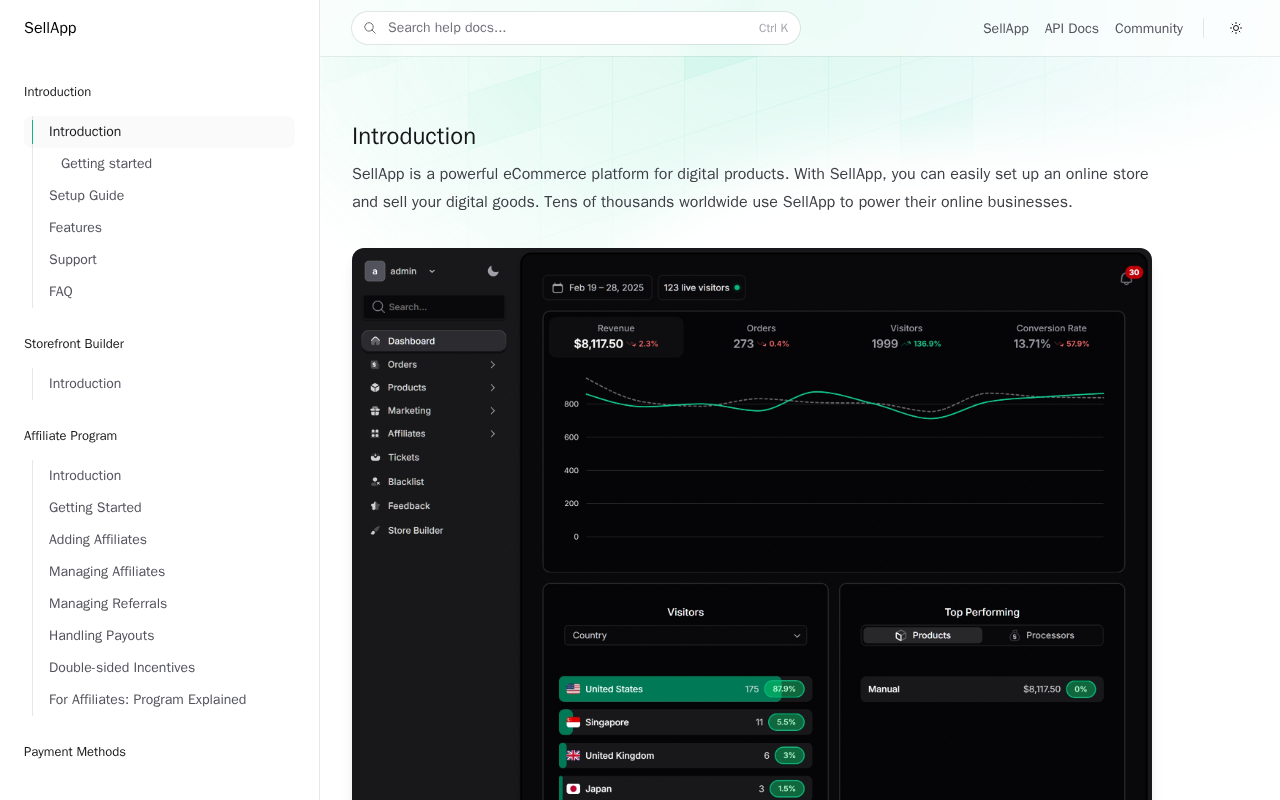Open the Getting started sub-page
Screen dimensions: 1280x800
coord(107,164)
